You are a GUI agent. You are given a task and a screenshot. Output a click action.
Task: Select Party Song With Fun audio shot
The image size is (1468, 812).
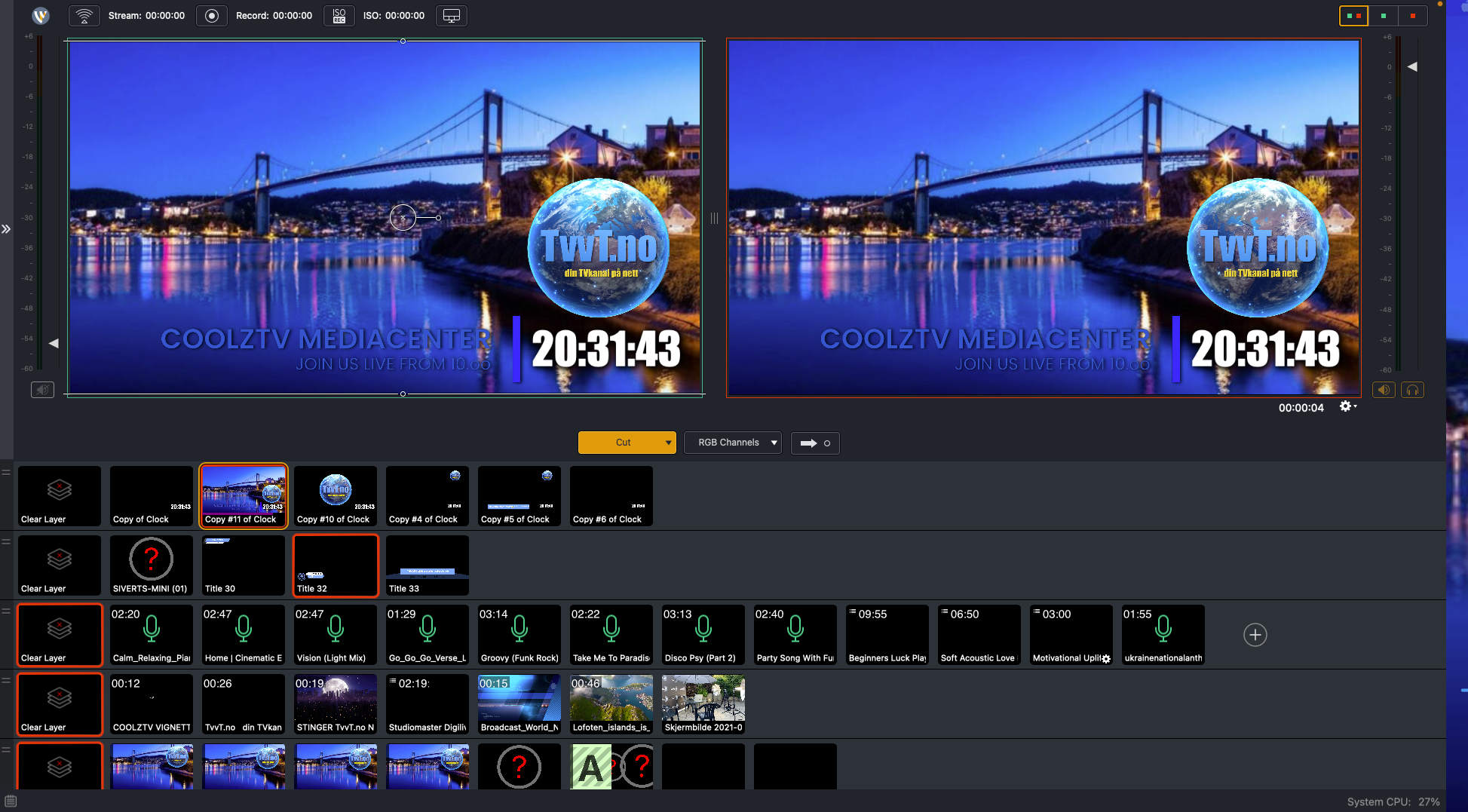pyautogui.click(x=795, y=635)
